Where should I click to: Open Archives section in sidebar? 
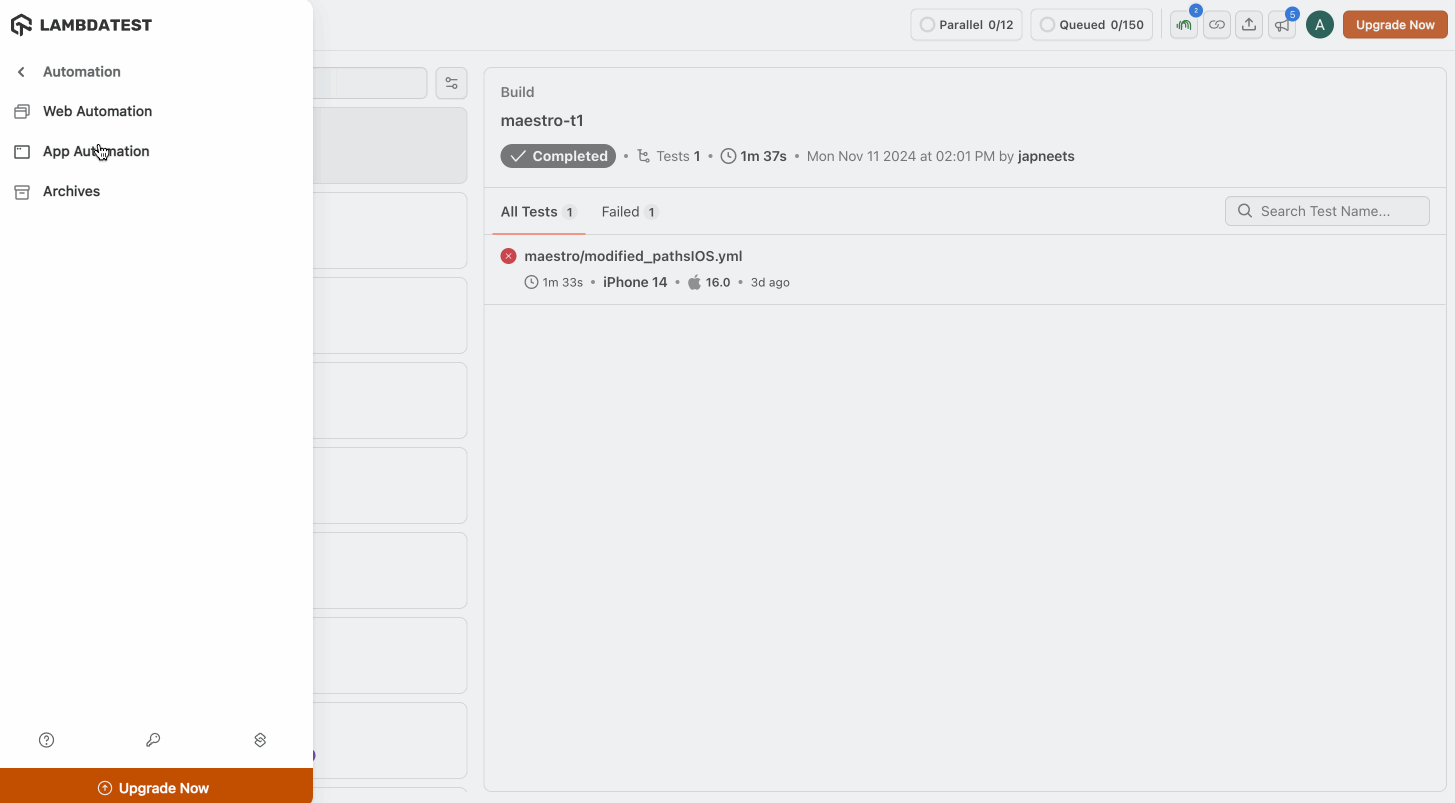71,191
